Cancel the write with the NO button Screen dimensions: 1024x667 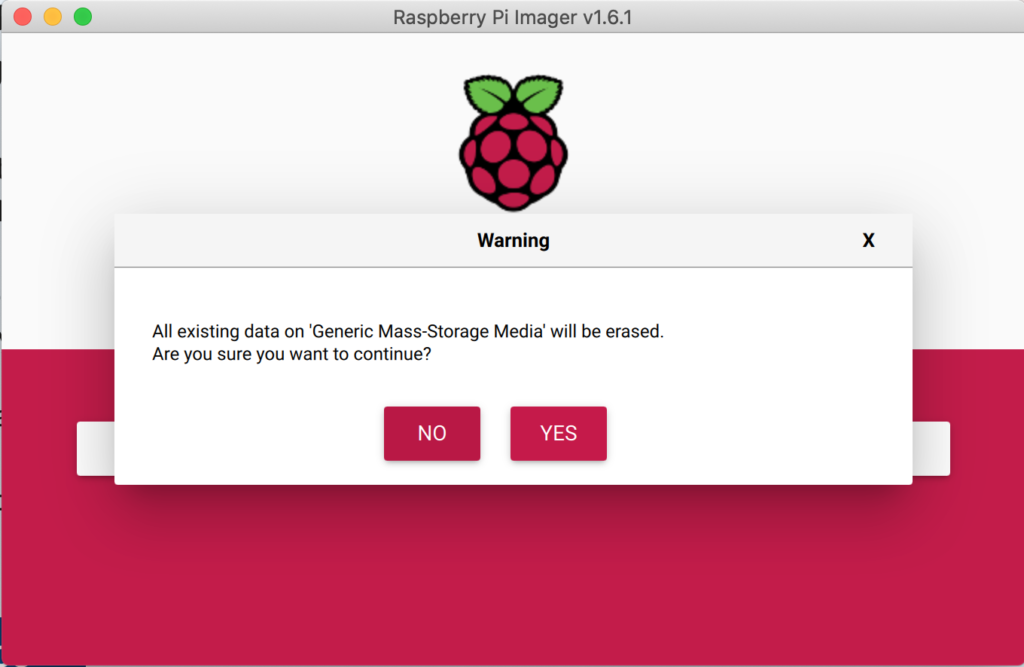click(x=432, y=433)
